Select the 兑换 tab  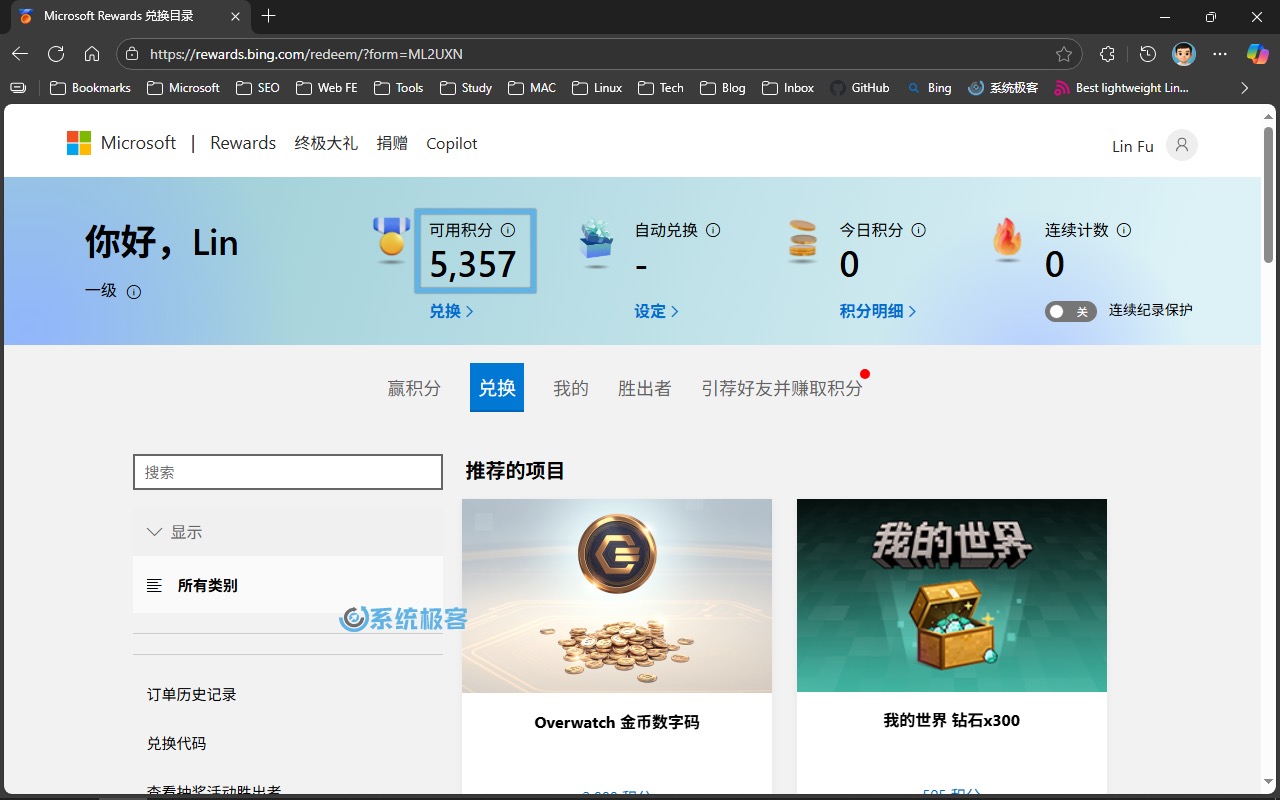(x=497, y=388)
